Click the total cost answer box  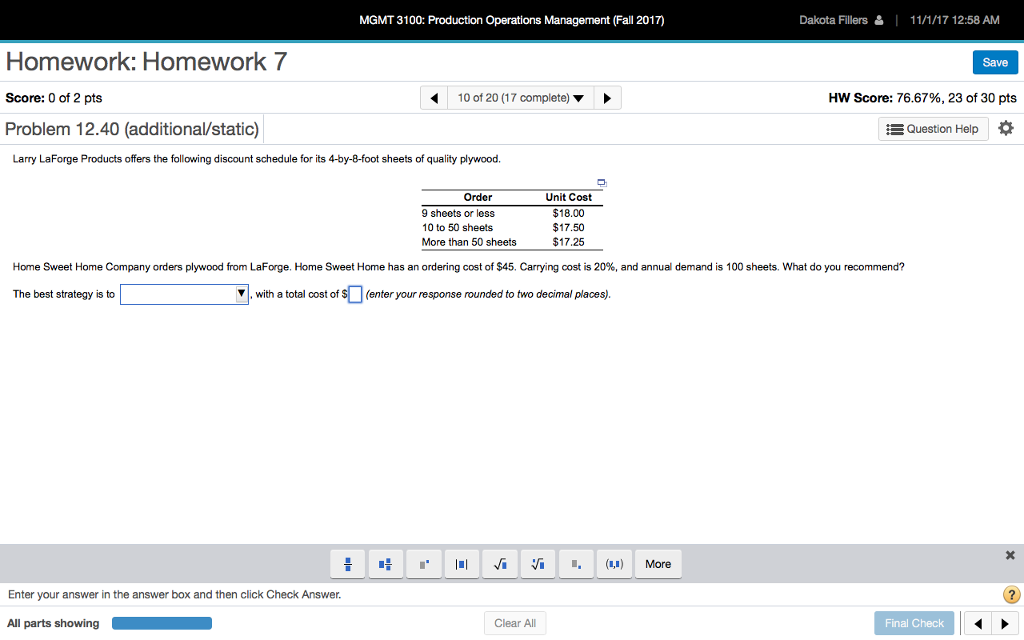point(355,293)
